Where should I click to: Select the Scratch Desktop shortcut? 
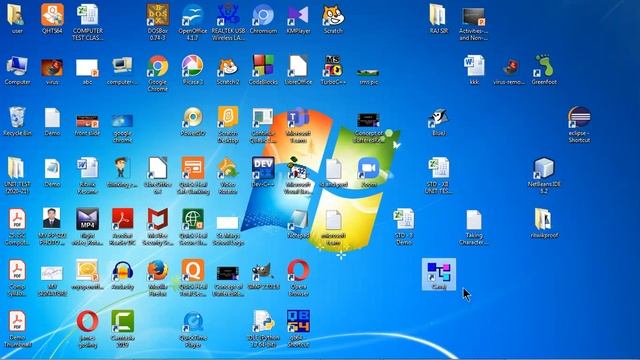228,118
